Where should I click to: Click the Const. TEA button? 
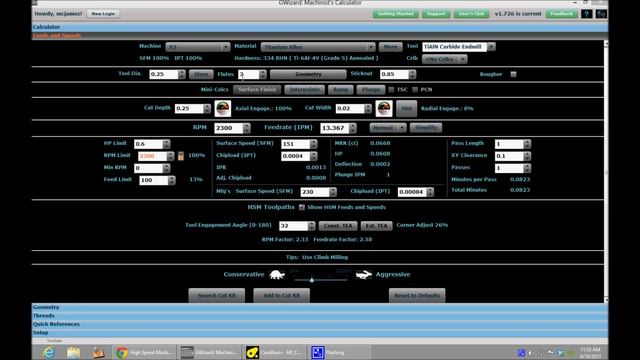(338, 226)
